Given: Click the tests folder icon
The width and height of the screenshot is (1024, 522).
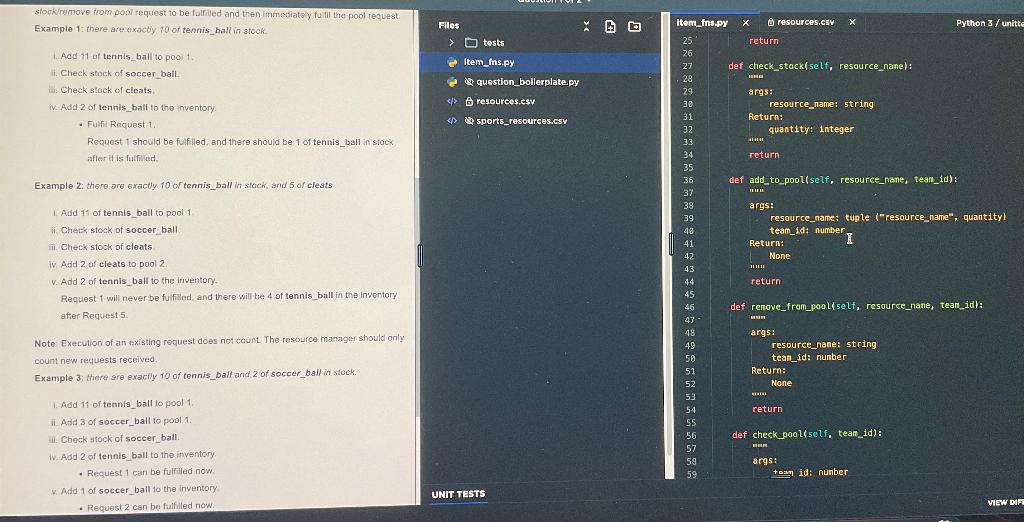Looking at the screenshot, I should click(471, 42).
